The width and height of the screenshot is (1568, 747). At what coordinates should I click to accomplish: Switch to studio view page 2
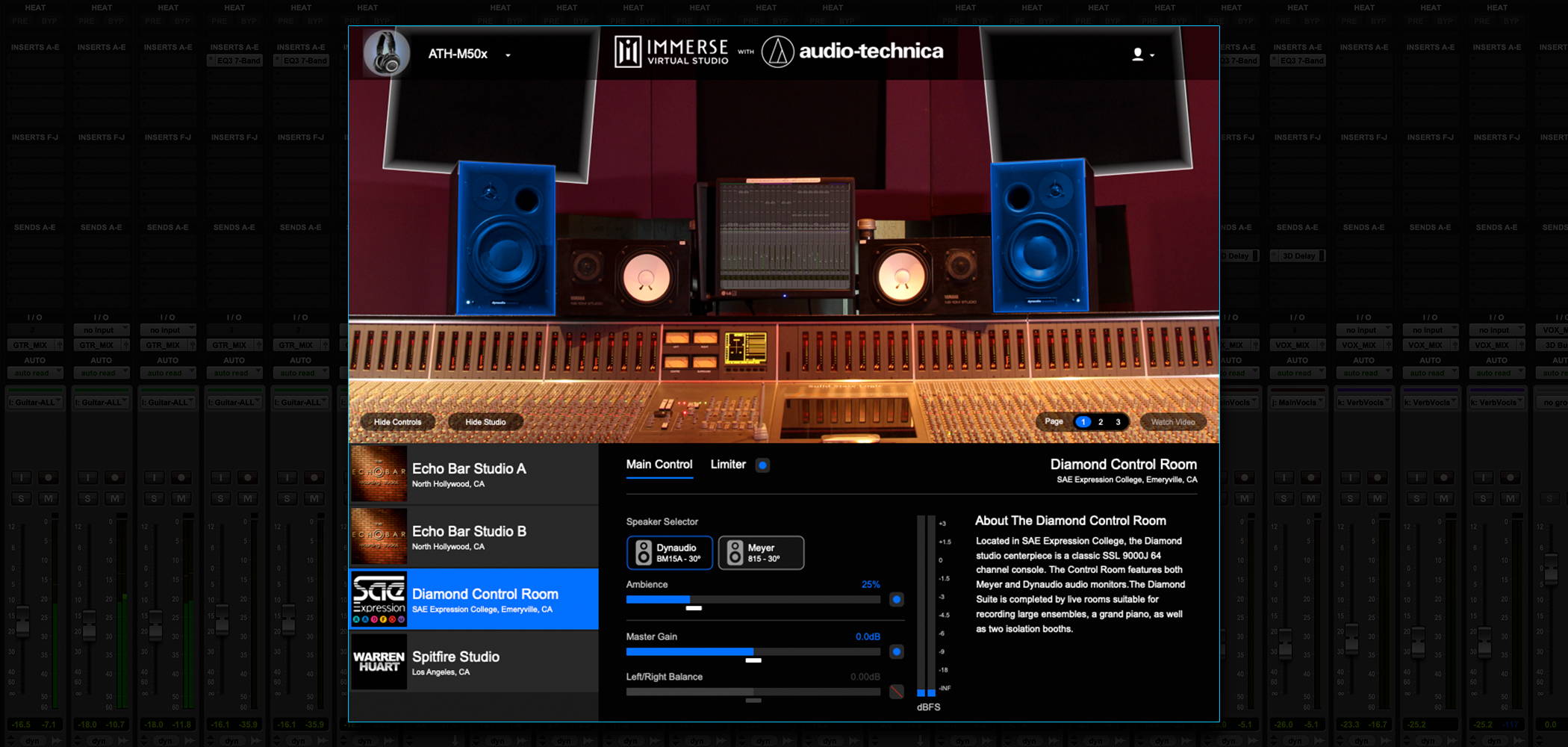1101,422
